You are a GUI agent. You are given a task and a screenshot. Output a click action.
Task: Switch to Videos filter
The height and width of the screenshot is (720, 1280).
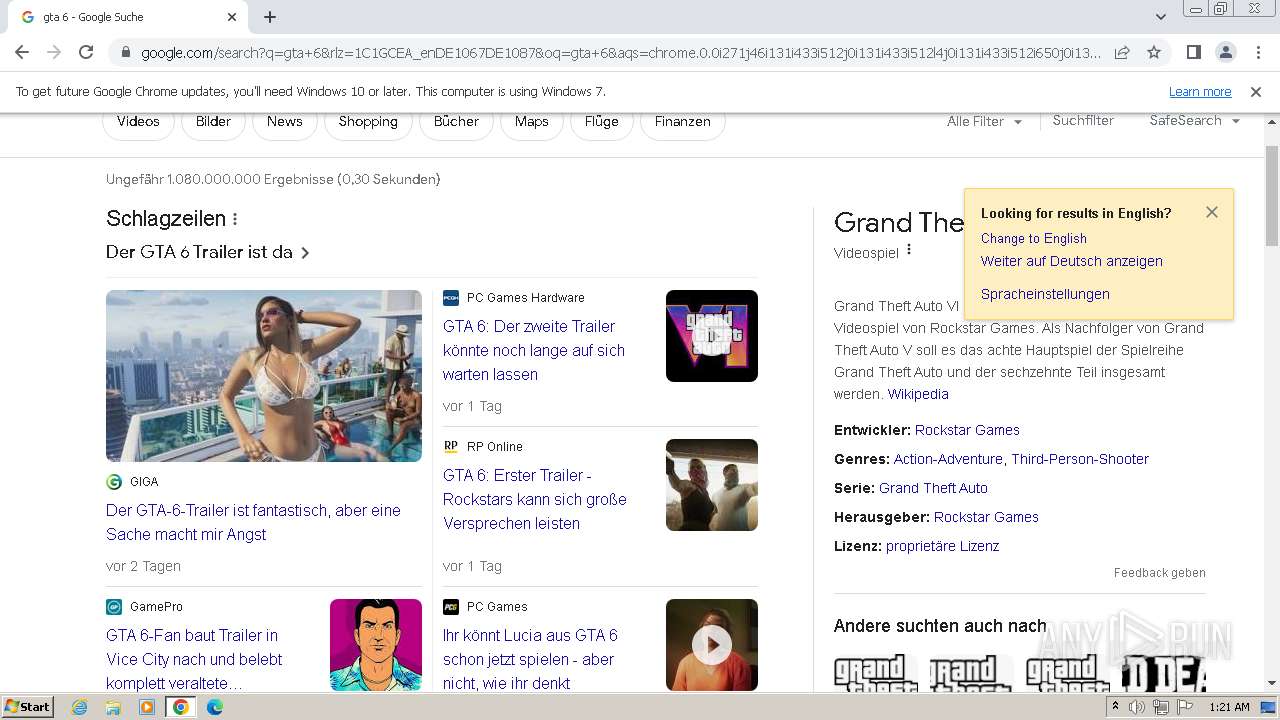pyautogui.click(x=138, y=121)
